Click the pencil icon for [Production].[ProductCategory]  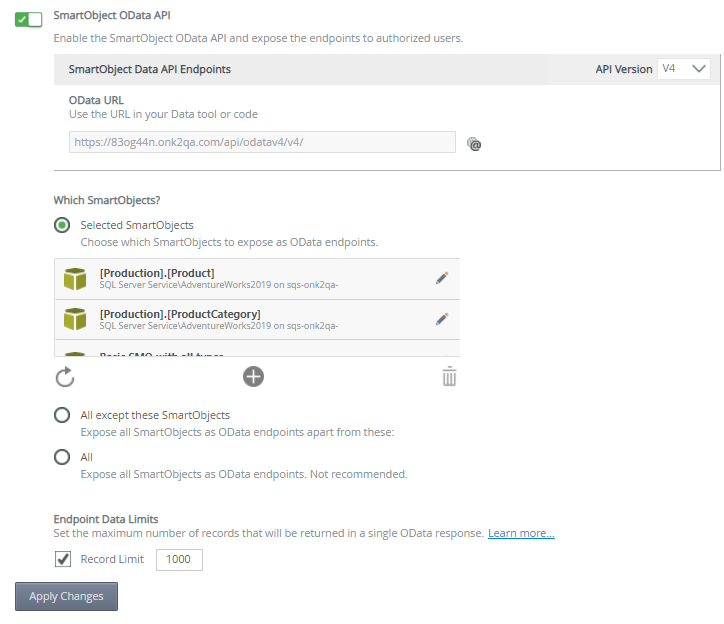coord(442,319)
